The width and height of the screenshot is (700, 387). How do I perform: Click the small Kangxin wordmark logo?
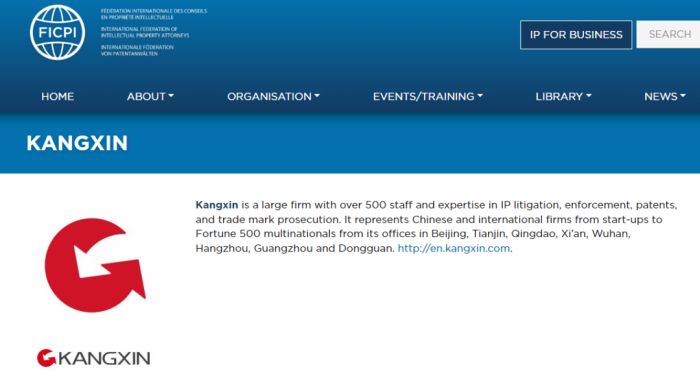[x=93, y=358]
